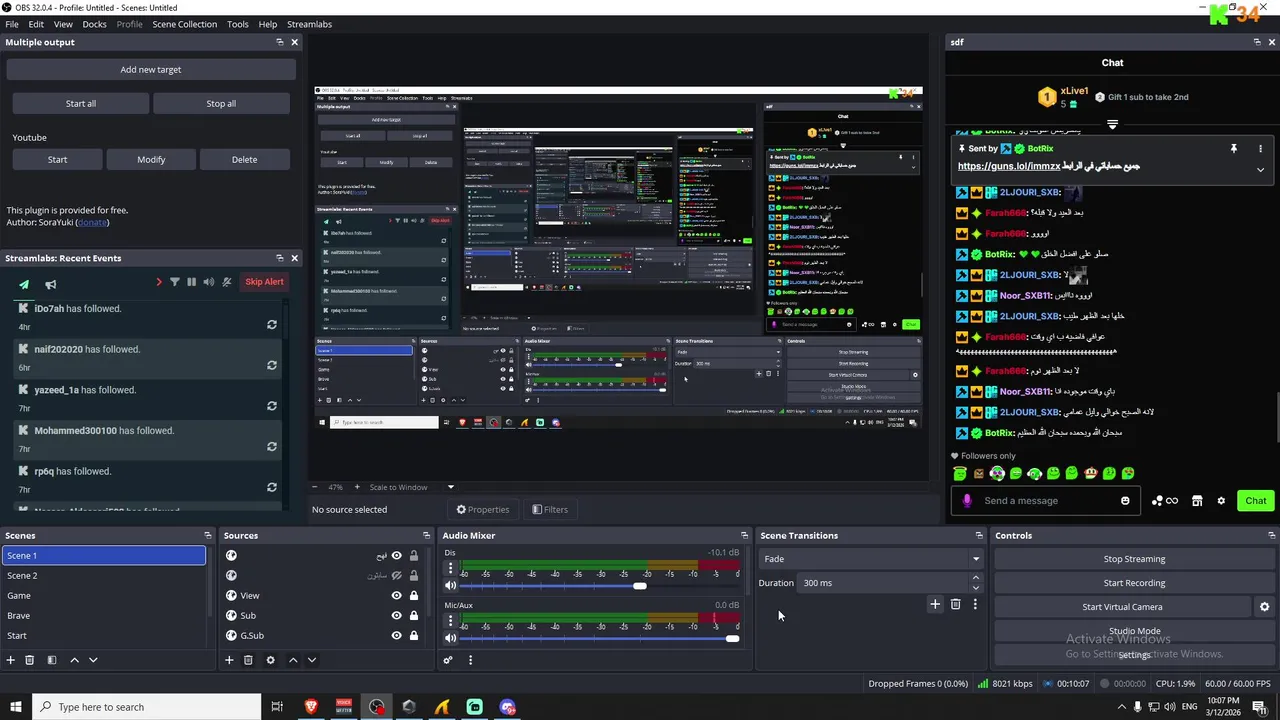Open the Streamlabs activity feed paper-plane tab
Image resolution: width=1280 pixels, height=720 pixels.
click(x=24, y=284)
